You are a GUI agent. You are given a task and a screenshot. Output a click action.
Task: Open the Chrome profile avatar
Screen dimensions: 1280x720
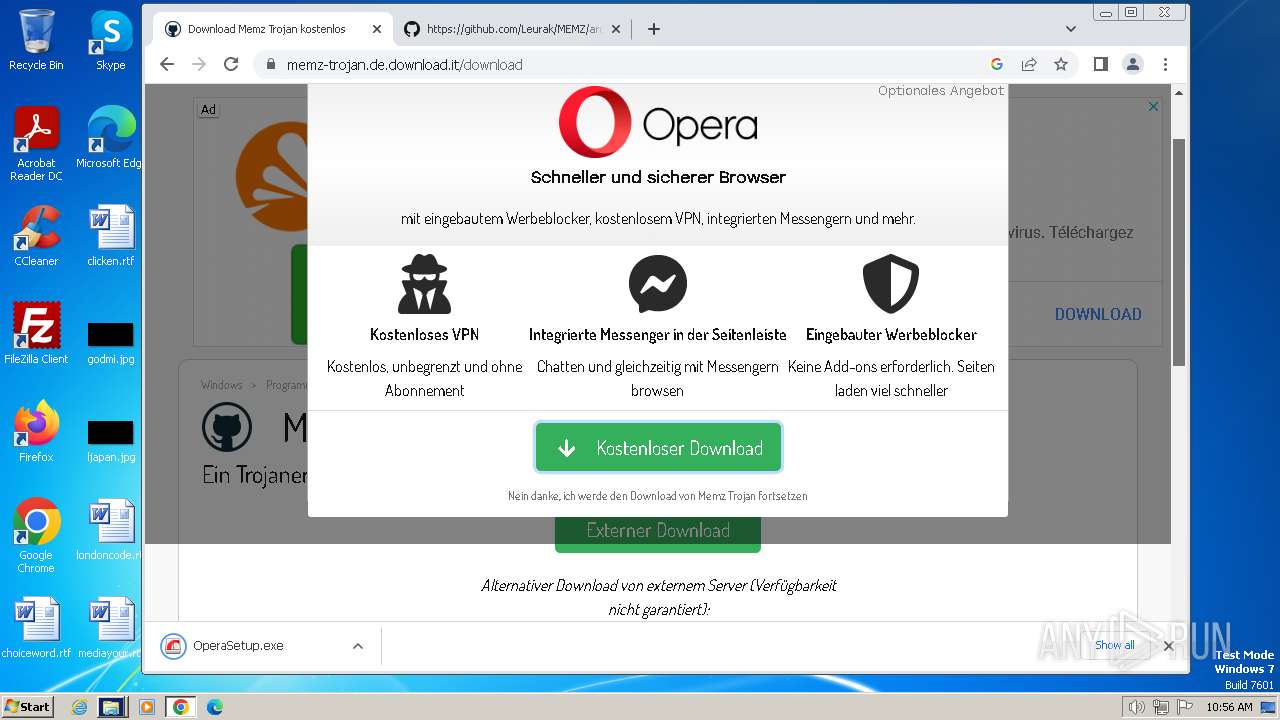click(x=1133, y=64)
